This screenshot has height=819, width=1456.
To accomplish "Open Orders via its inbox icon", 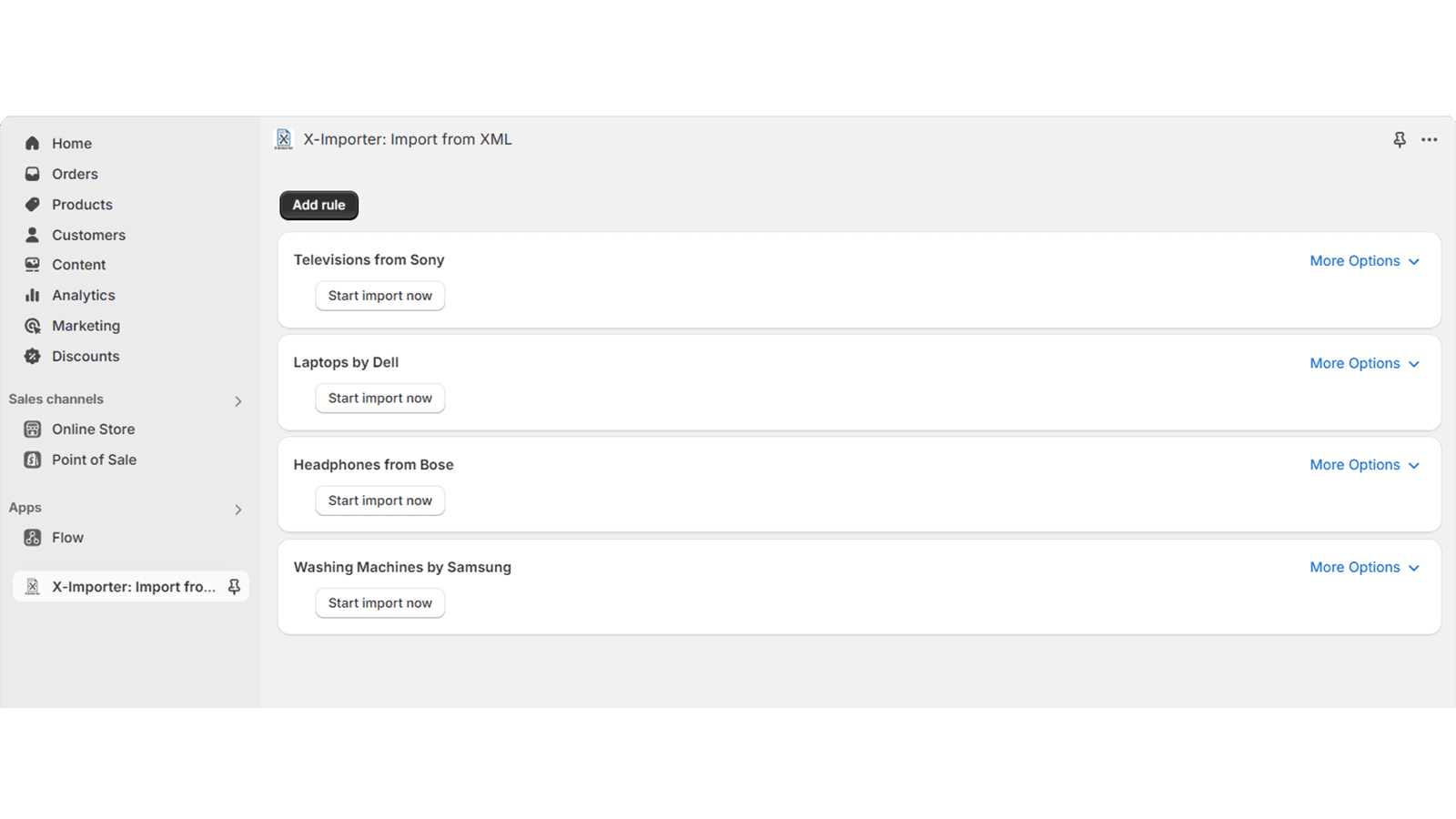I will click(x=33, y=174).
